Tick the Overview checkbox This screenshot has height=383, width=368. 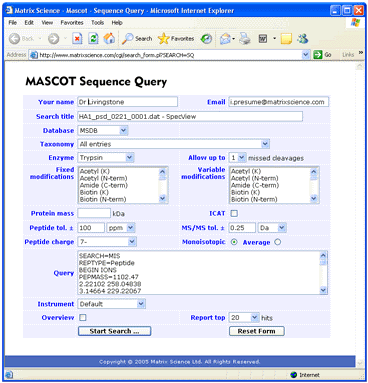tap(83, 317)
